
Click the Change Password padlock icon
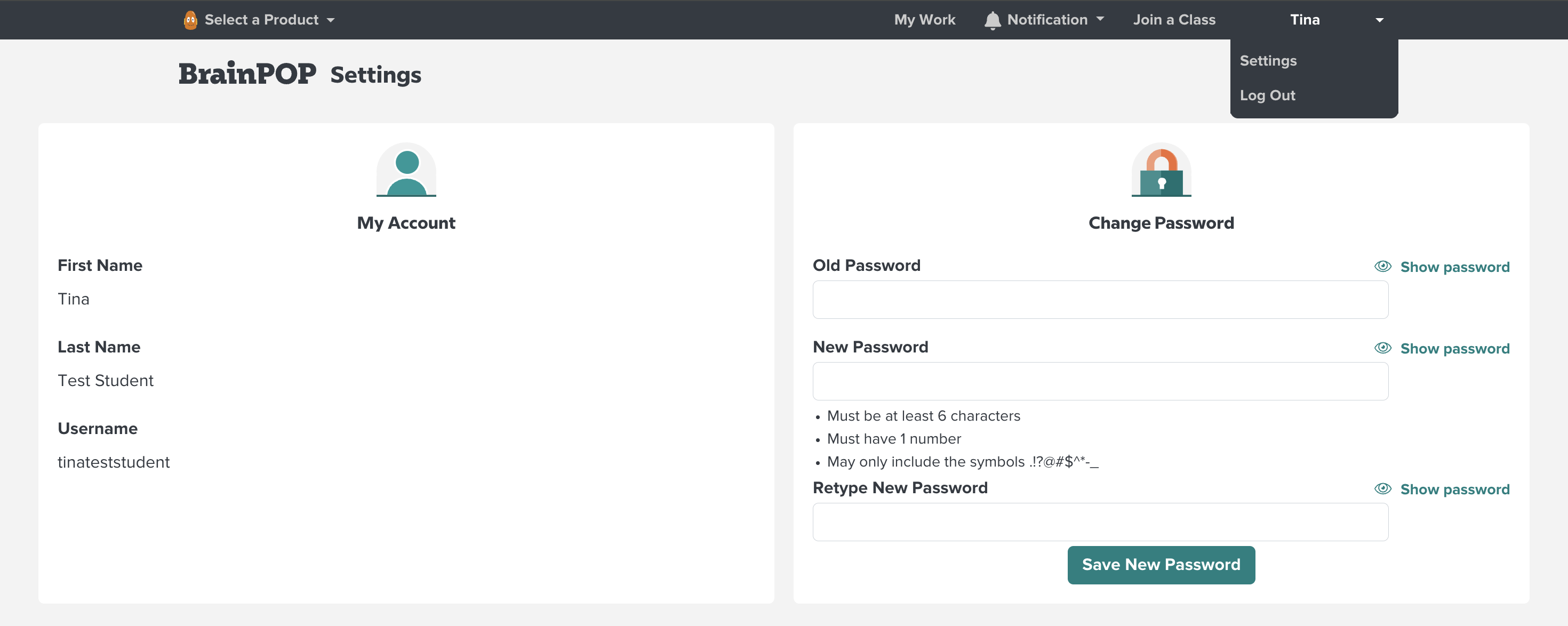pyautogui.click(x=1161, y=170)
